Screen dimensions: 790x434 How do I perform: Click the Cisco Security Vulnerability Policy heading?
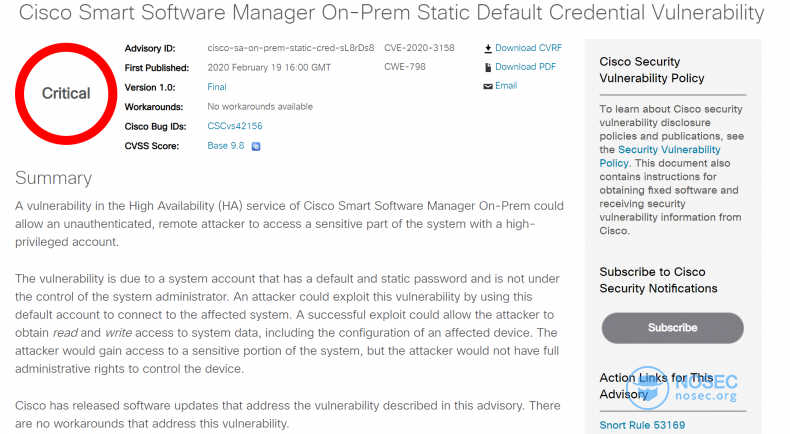[x=652, y=70]
